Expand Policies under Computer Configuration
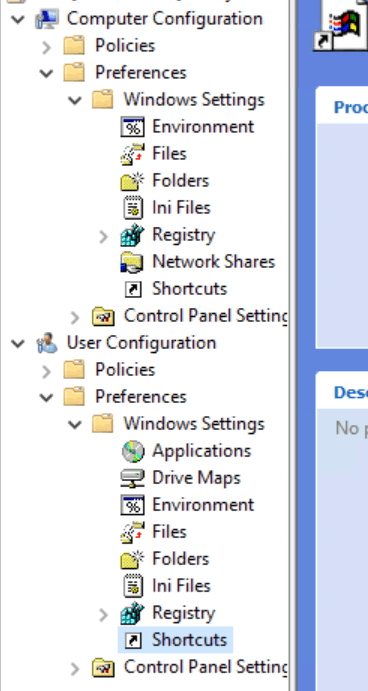Screen dimensions: 368x691 pos(46,47)
